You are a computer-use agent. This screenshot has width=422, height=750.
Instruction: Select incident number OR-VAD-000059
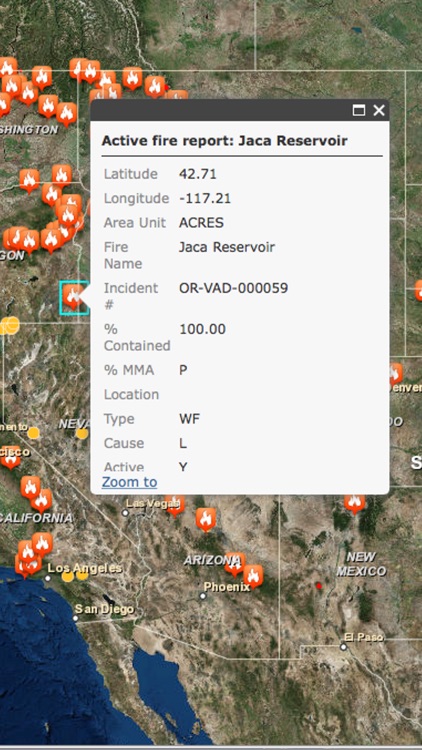point(233,288)
